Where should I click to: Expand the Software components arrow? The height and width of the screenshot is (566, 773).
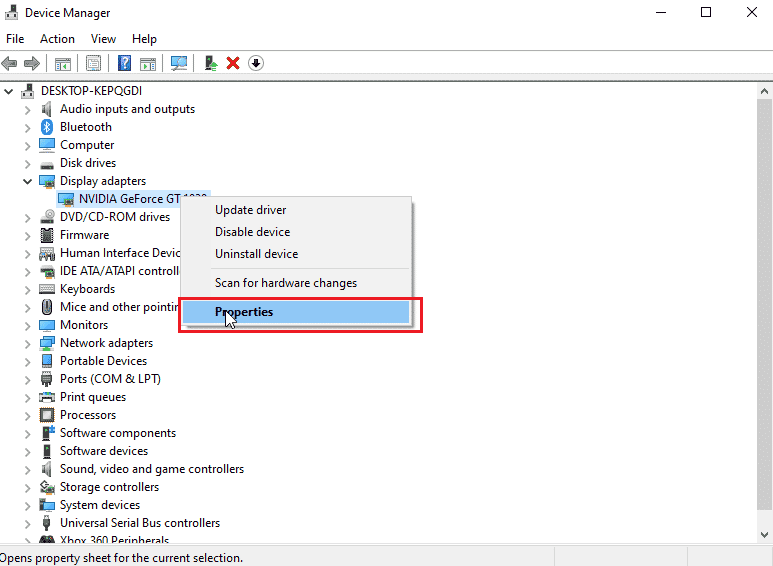pyautogui.click(x=27, y=433)
